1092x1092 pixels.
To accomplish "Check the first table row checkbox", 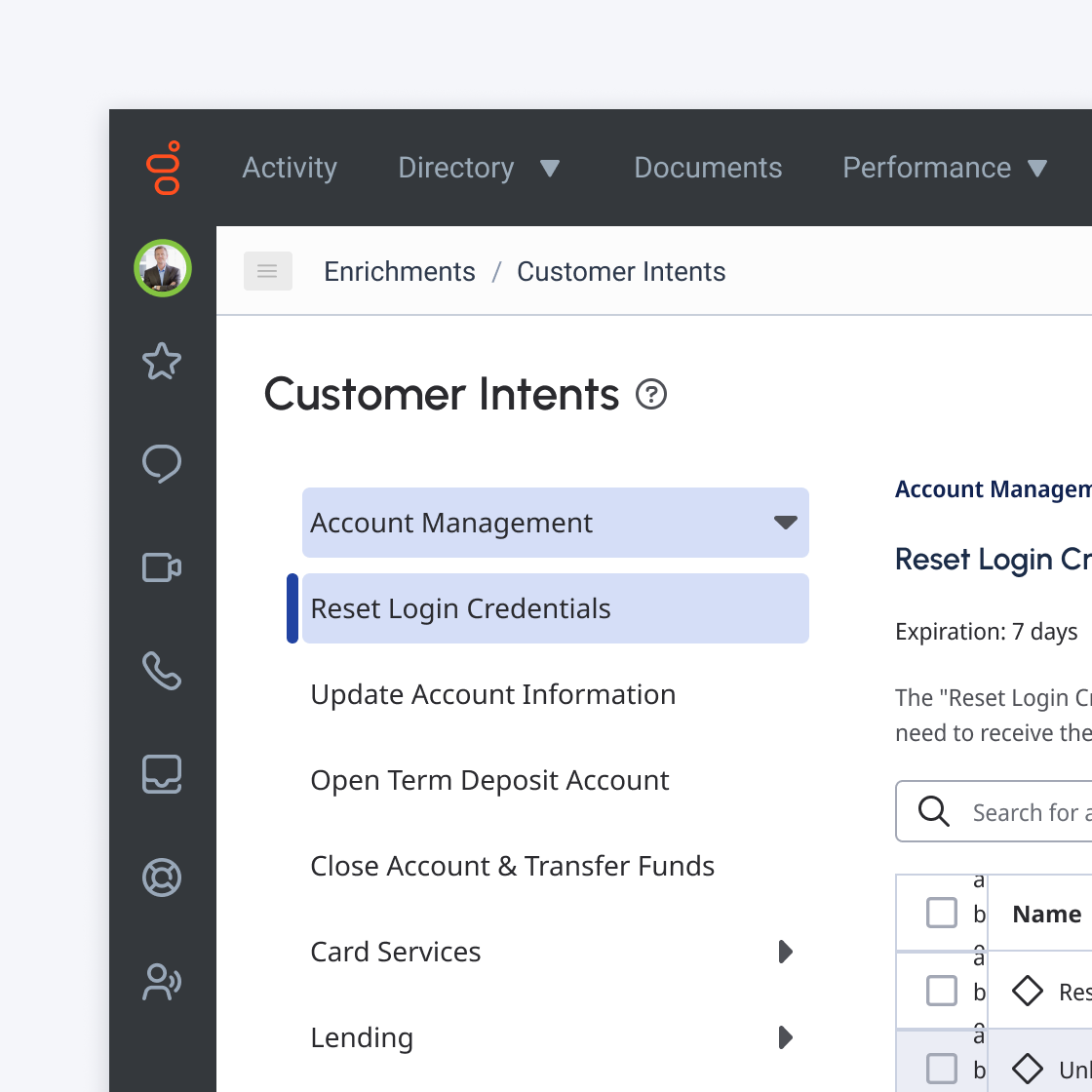I will coord(942,991).
